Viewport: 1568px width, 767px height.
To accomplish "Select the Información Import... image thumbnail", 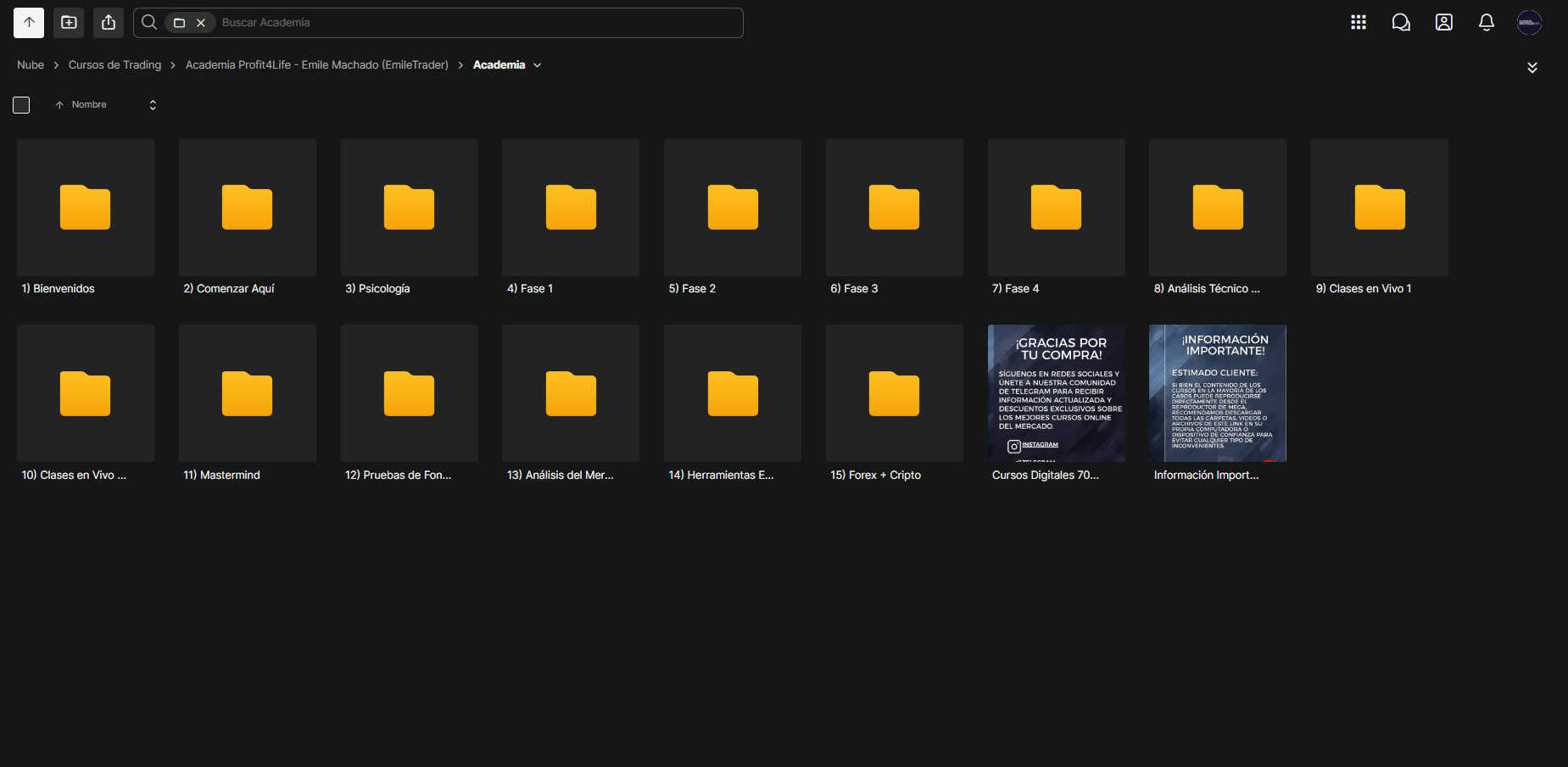I will click(1218, 393).
